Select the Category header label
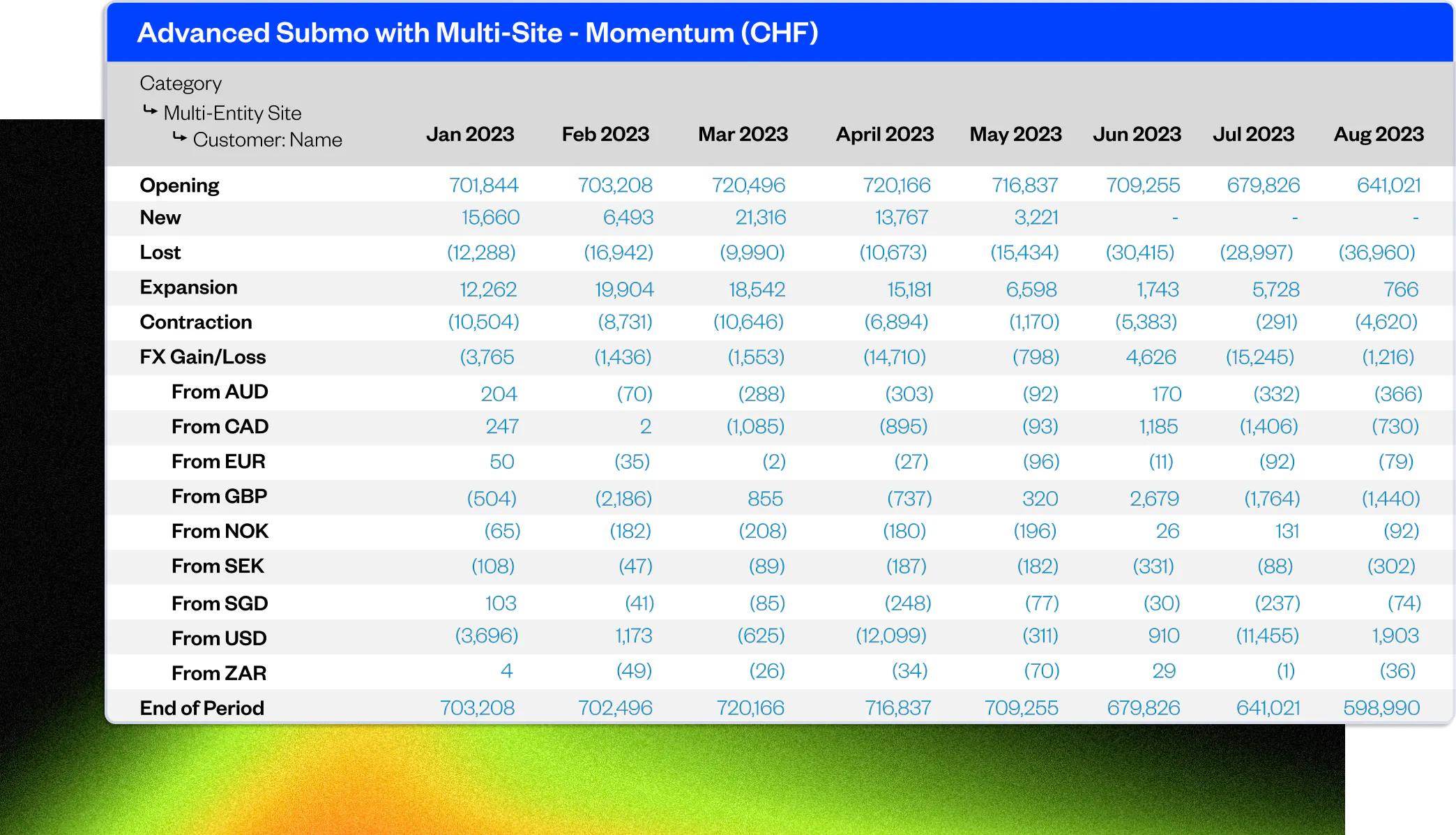1456x835 pixels. point(181,83)
